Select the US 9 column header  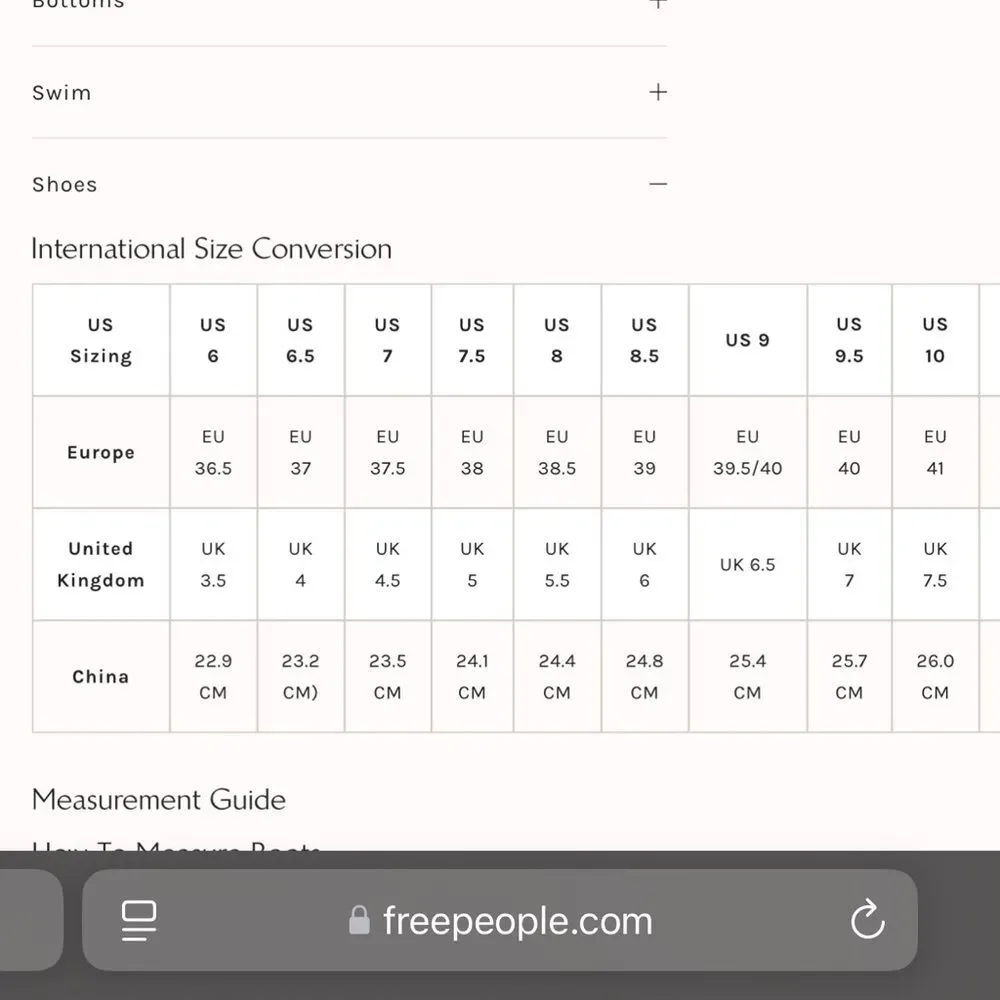(747, 340)
